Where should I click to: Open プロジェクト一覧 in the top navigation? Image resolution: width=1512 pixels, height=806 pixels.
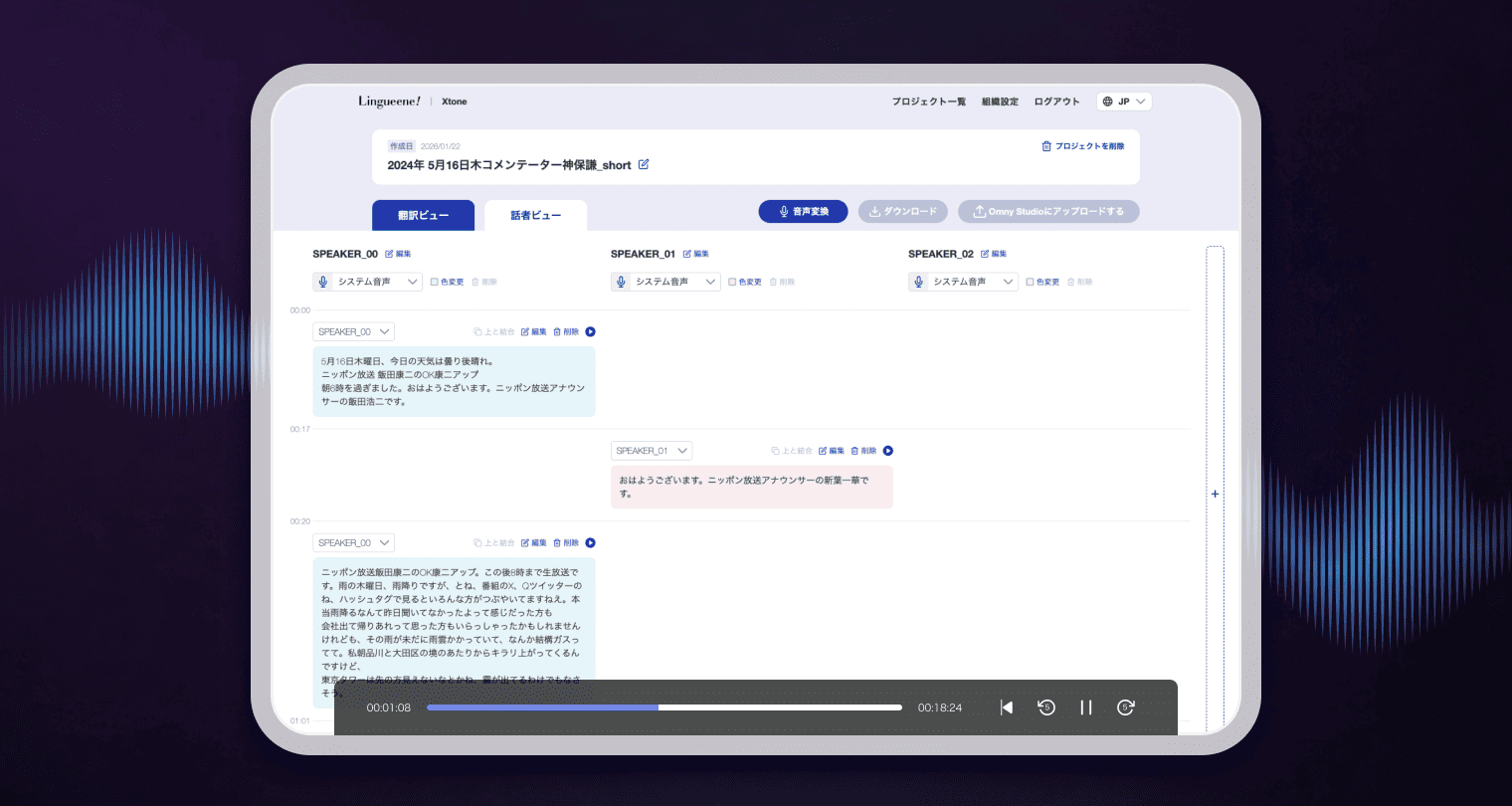928,101
